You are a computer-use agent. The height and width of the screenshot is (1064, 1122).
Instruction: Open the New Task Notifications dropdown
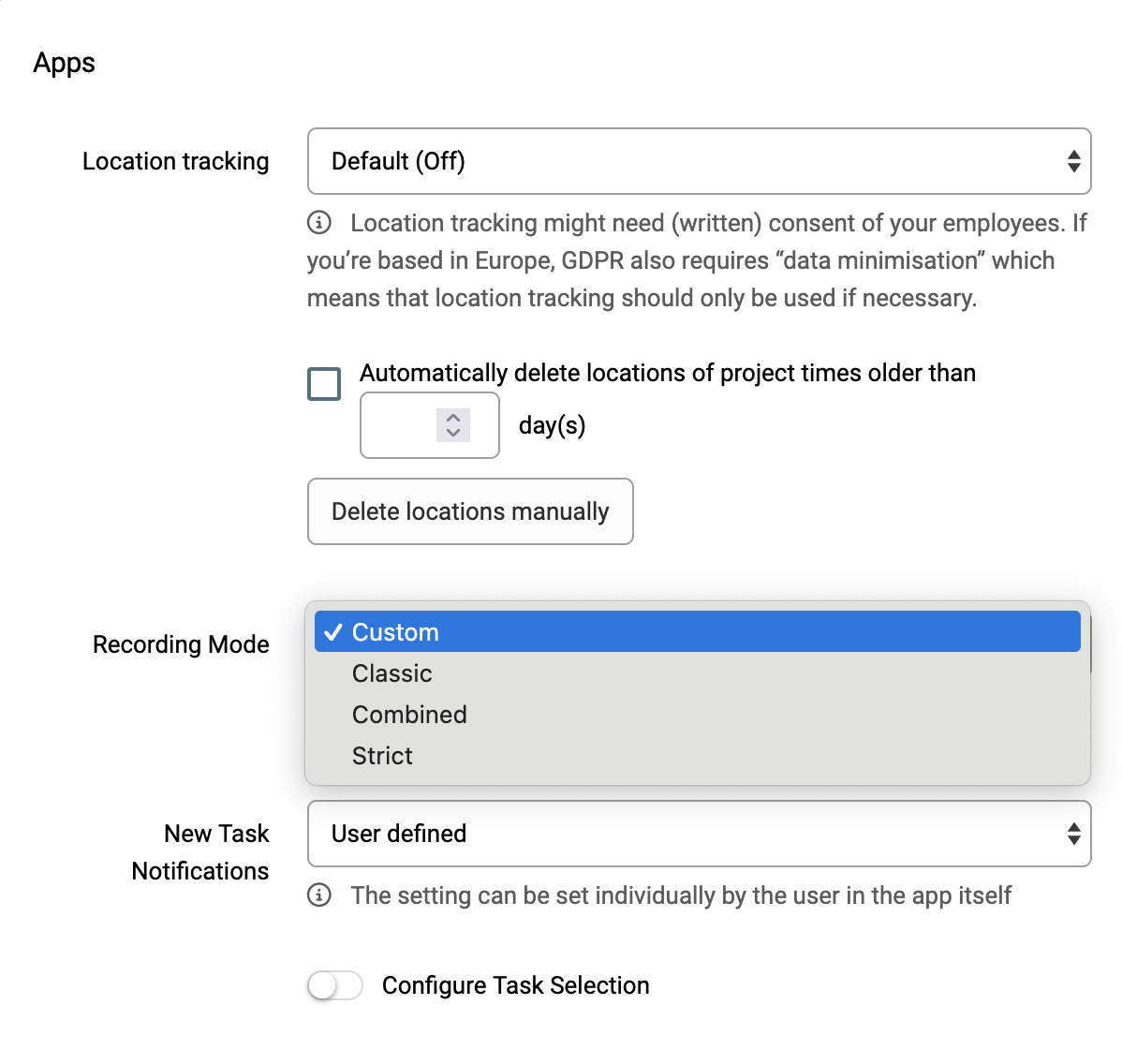coord(699,834)
